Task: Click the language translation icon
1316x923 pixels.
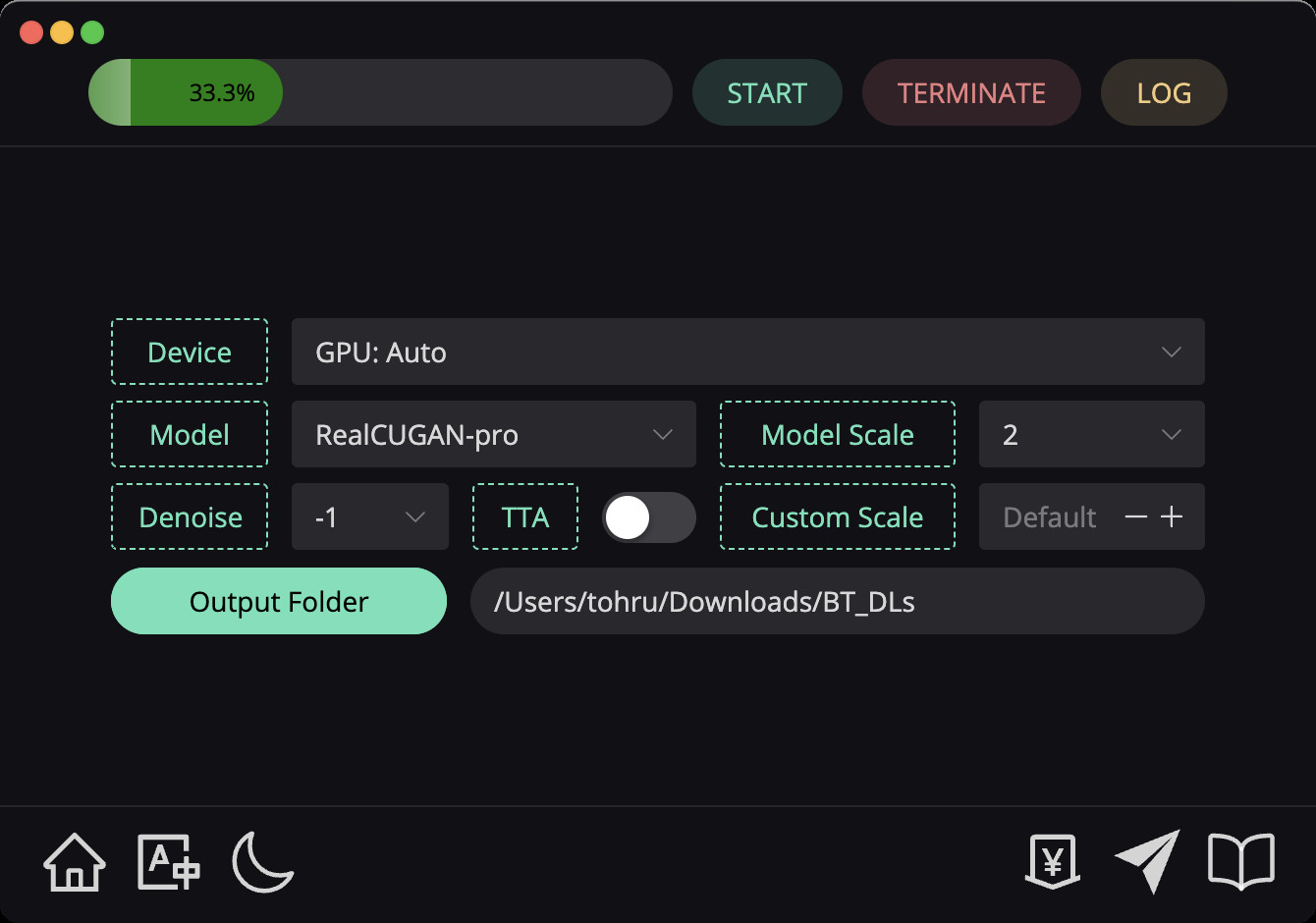Action: [x=168, y=862]
